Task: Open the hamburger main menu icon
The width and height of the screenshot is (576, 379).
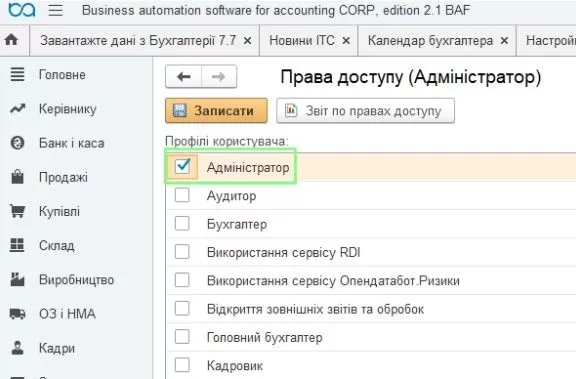Action: pos(55,10)
